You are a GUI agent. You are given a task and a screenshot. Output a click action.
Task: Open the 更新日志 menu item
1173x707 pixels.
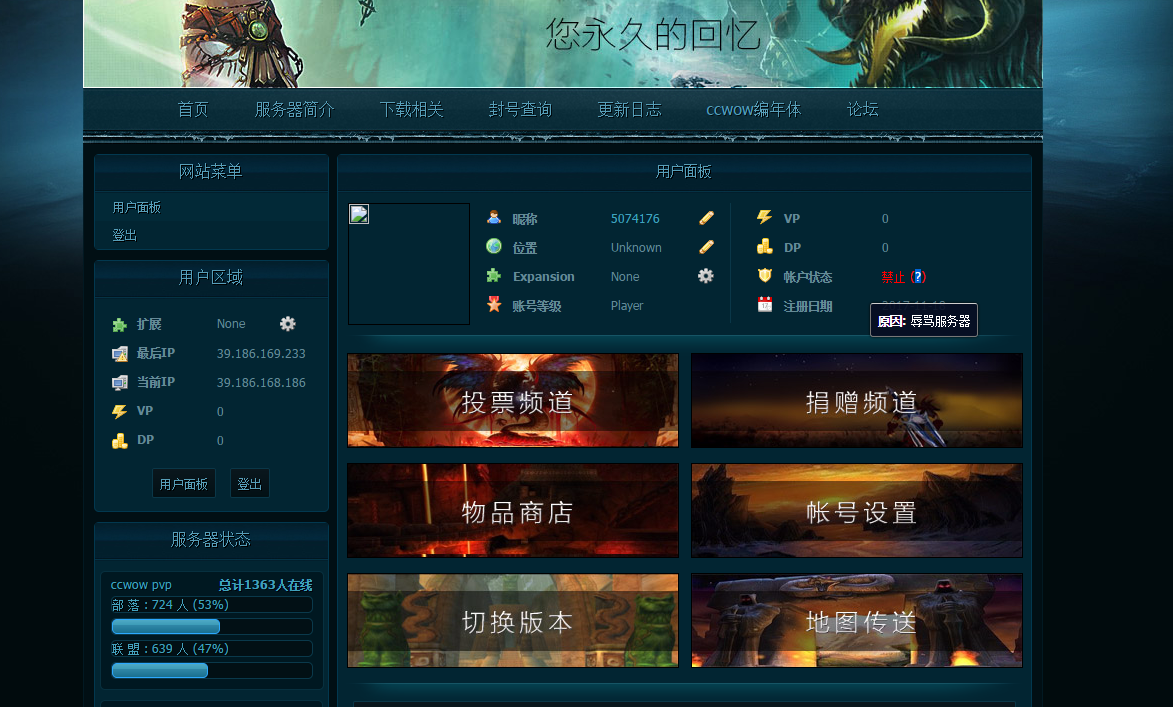tap(630, 109)
